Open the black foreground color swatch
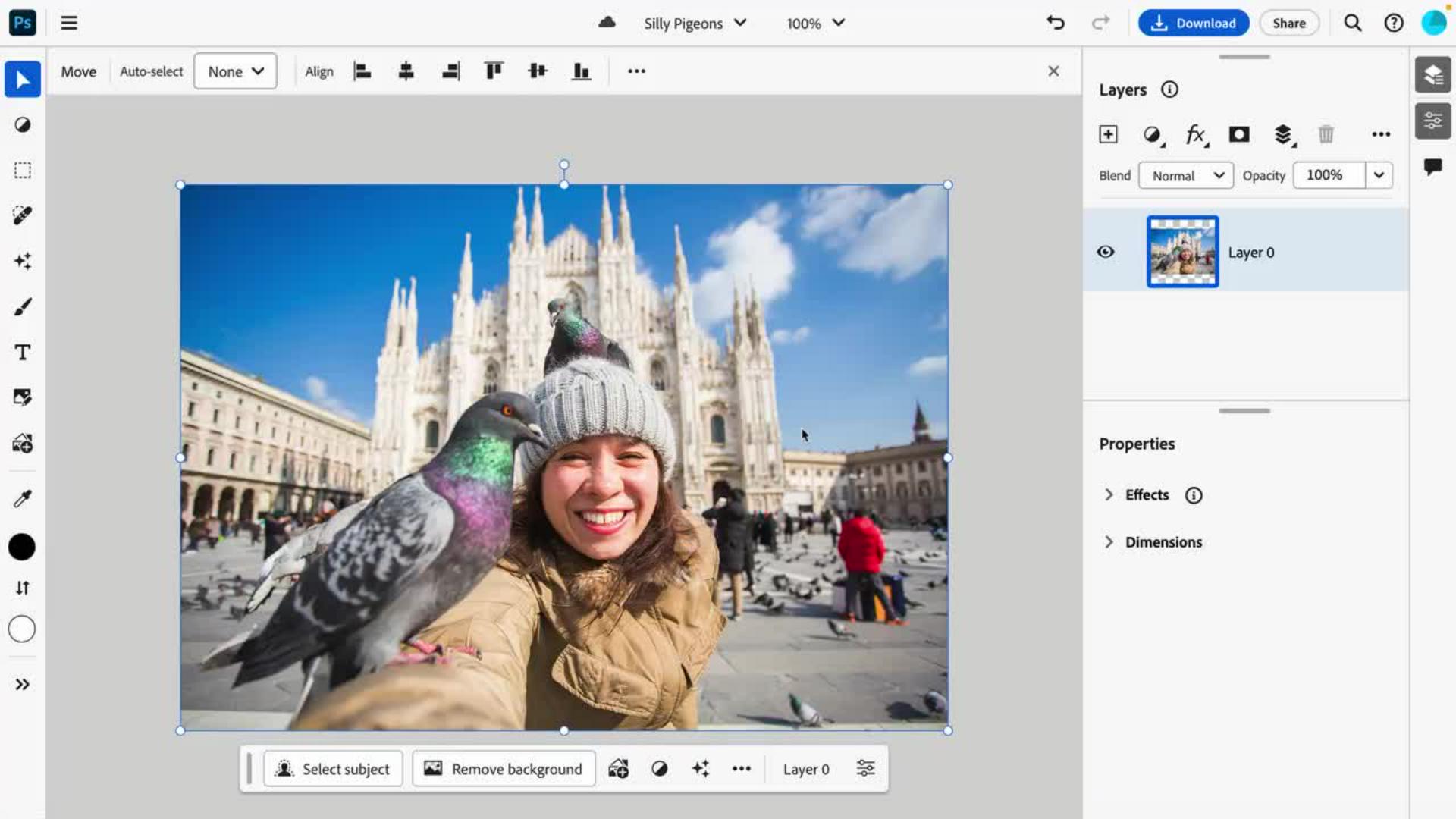 pos(22,547)
